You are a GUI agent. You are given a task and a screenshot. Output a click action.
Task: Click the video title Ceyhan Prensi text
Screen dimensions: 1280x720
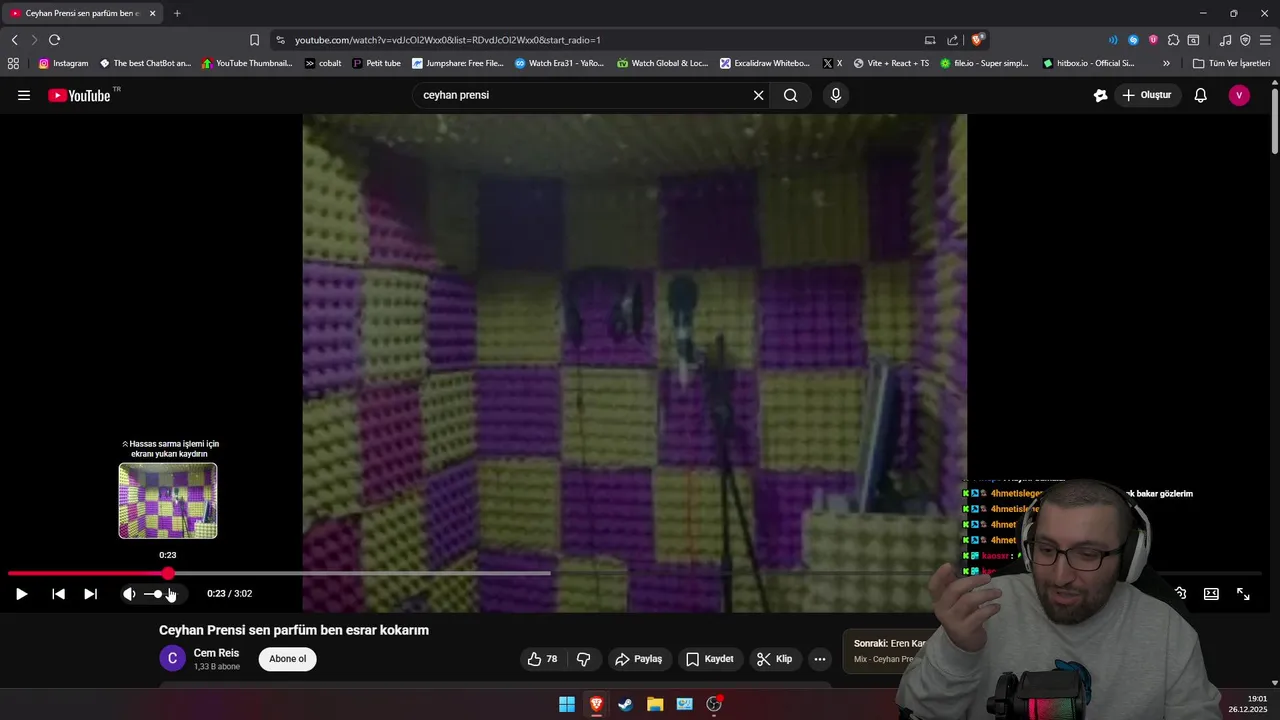[294, 630]
